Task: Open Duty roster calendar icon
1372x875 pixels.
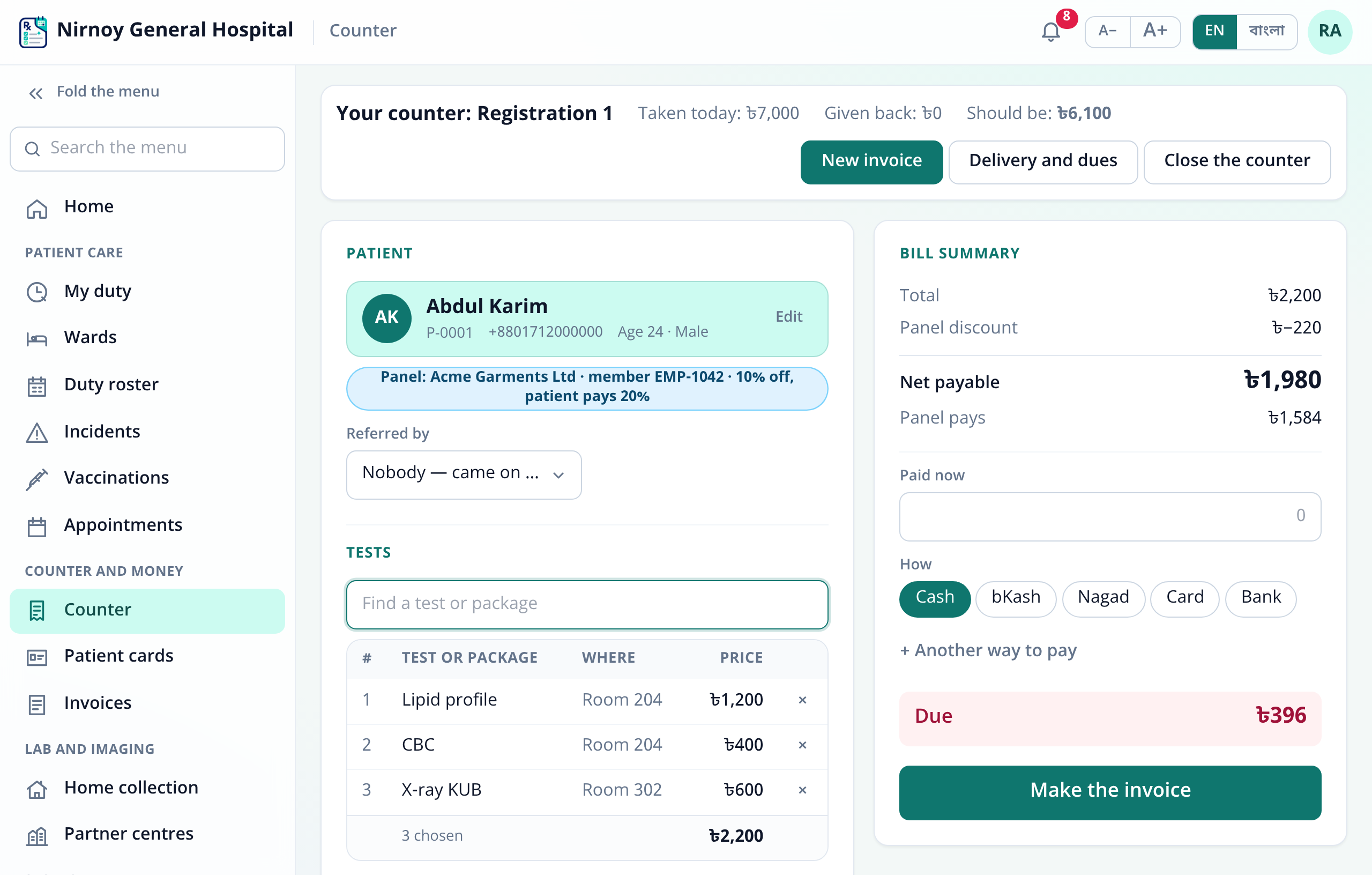Action: [37, 386]
